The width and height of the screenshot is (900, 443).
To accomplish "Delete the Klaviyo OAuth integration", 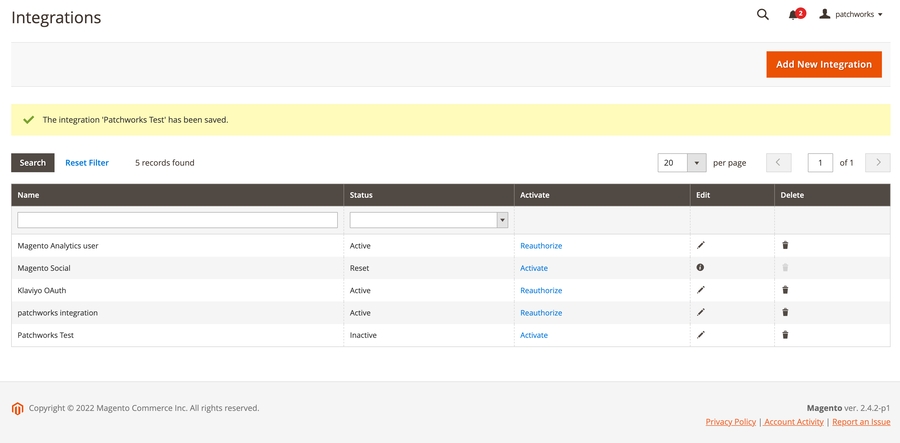I will [785, 290].
